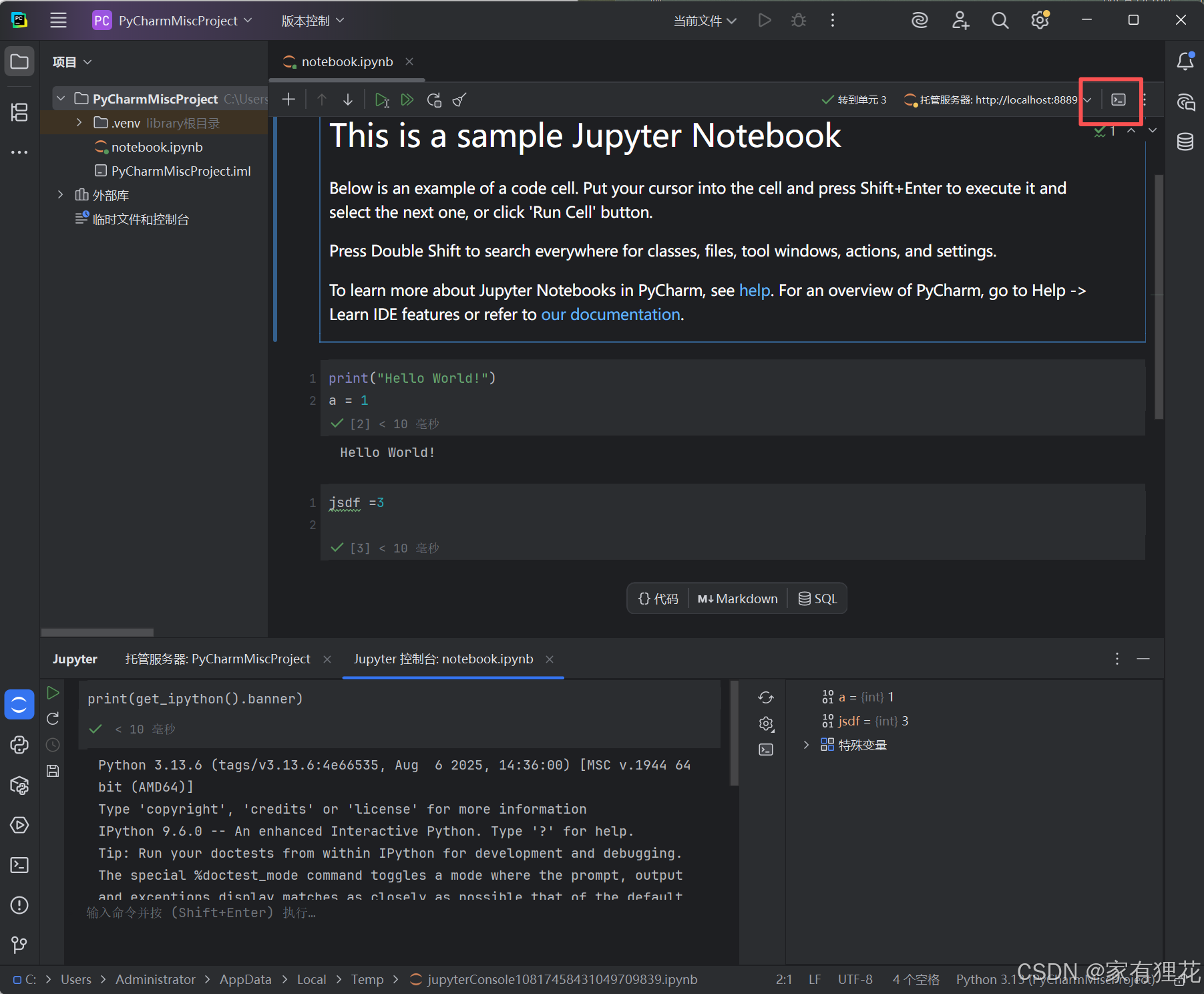Switch to 托管服务器: PyCharmMiscProject tab
This screenshot has height=994, width=1204.
pyautogui.click(x=218, y=659)
